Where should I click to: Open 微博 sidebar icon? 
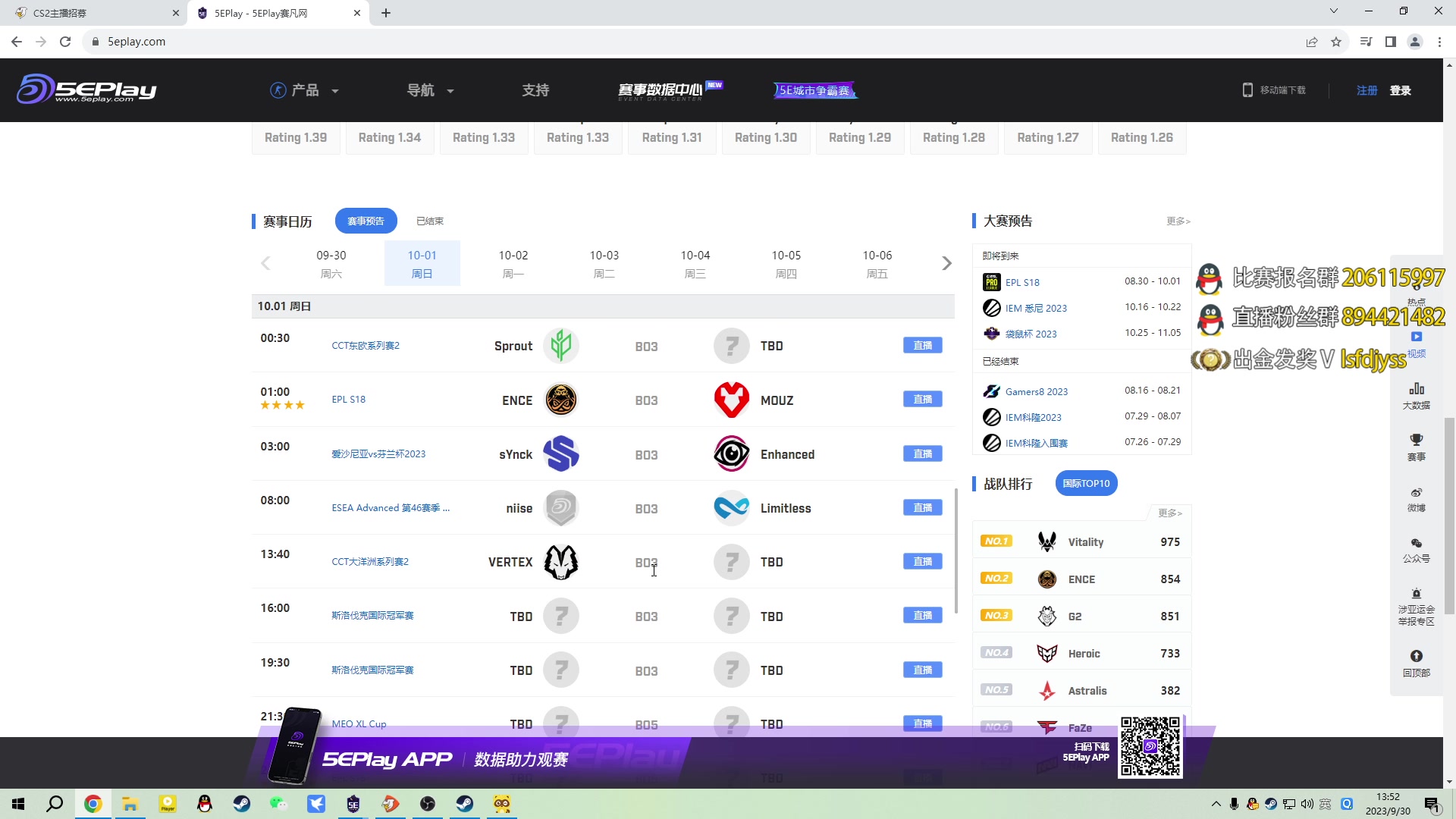point(1416,499)
